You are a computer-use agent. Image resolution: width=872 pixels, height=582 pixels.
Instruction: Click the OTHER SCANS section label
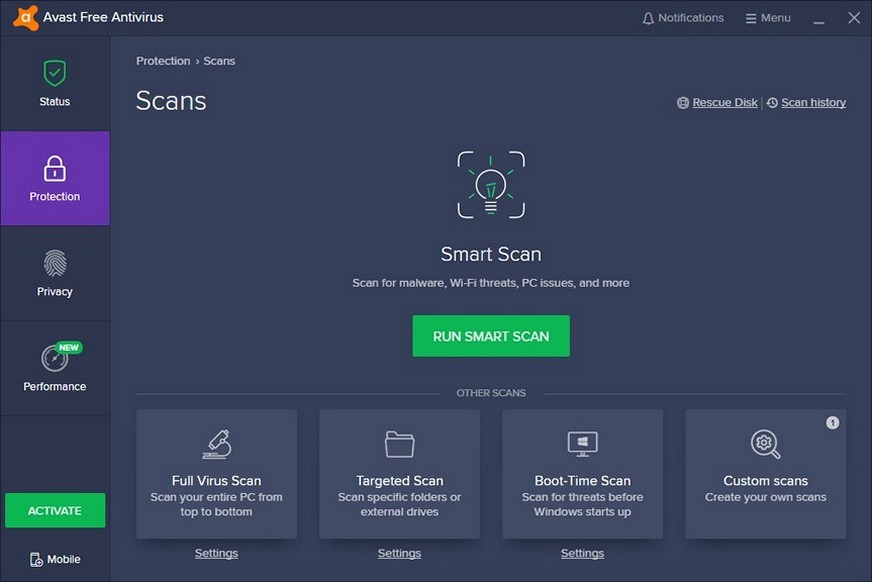(x=491, y=393)
